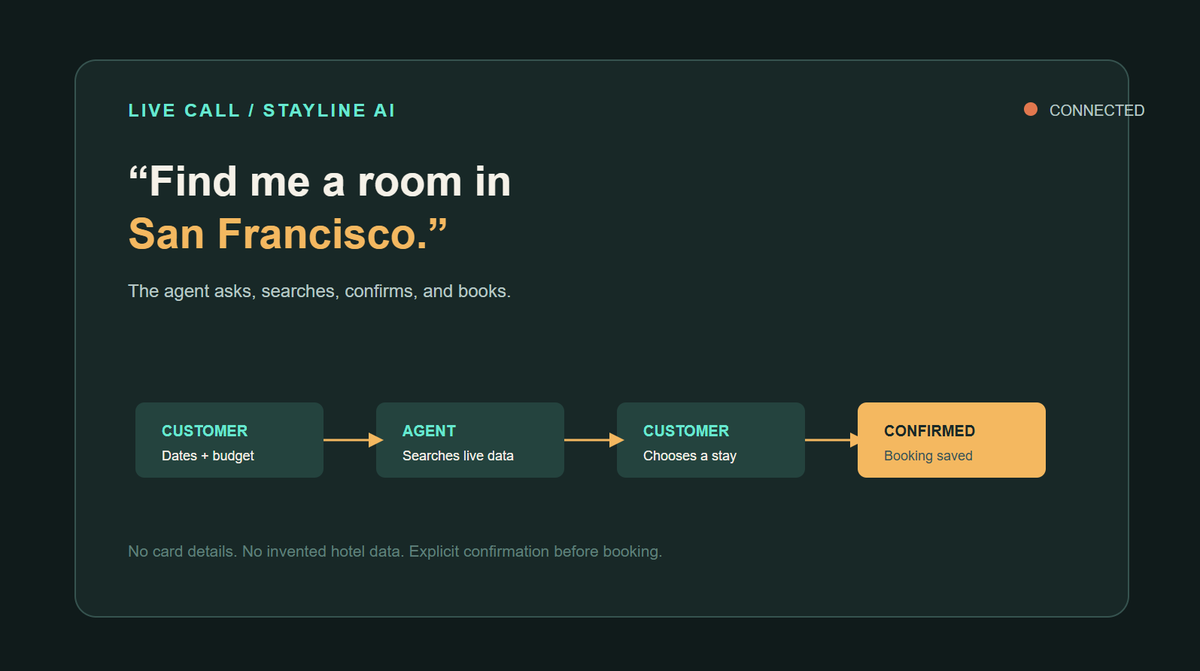Select the orange CONFIRMED Booking saved card
This screenshot has width=1200, height=671.
click(x=952, y=440)
